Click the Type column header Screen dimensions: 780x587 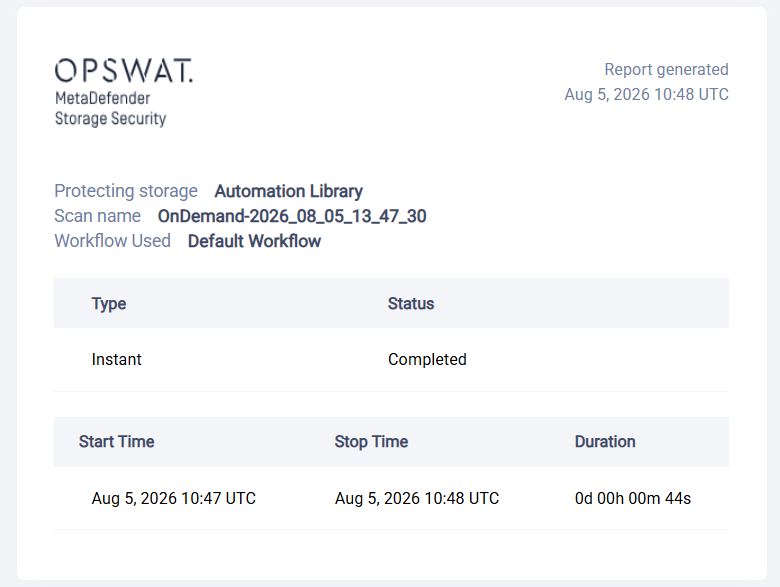coord(108,303)
